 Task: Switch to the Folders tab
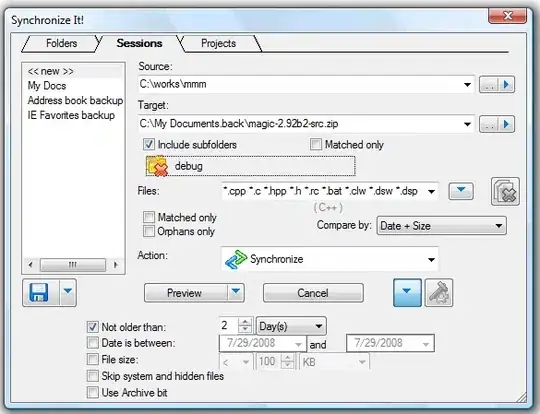(x=61, y=43)
